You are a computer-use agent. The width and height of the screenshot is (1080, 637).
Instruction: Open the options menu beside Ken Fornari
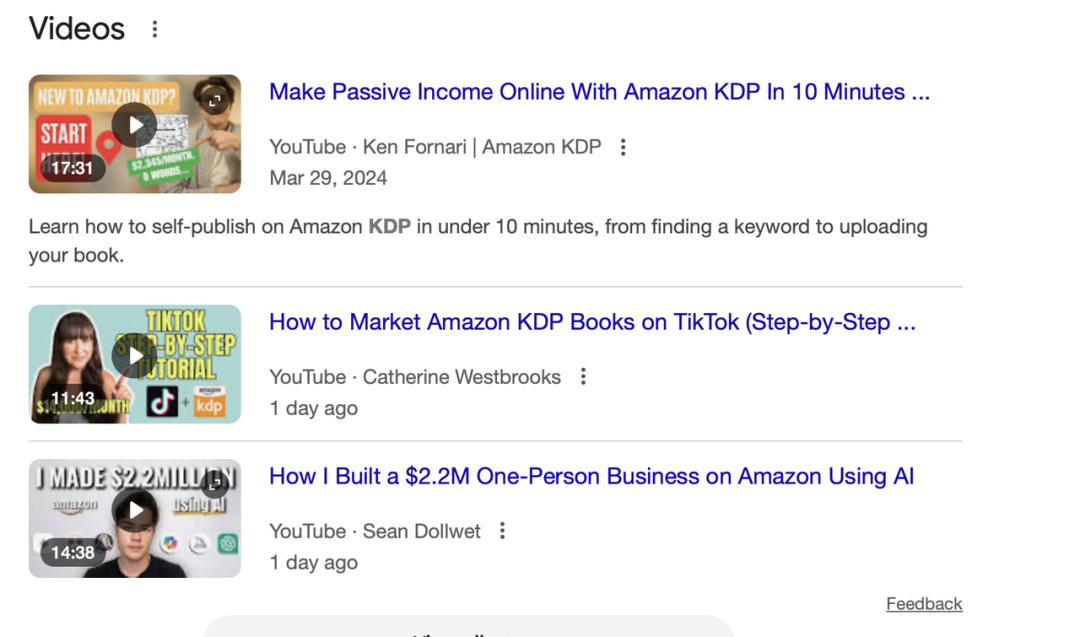(x=623, y=147)
